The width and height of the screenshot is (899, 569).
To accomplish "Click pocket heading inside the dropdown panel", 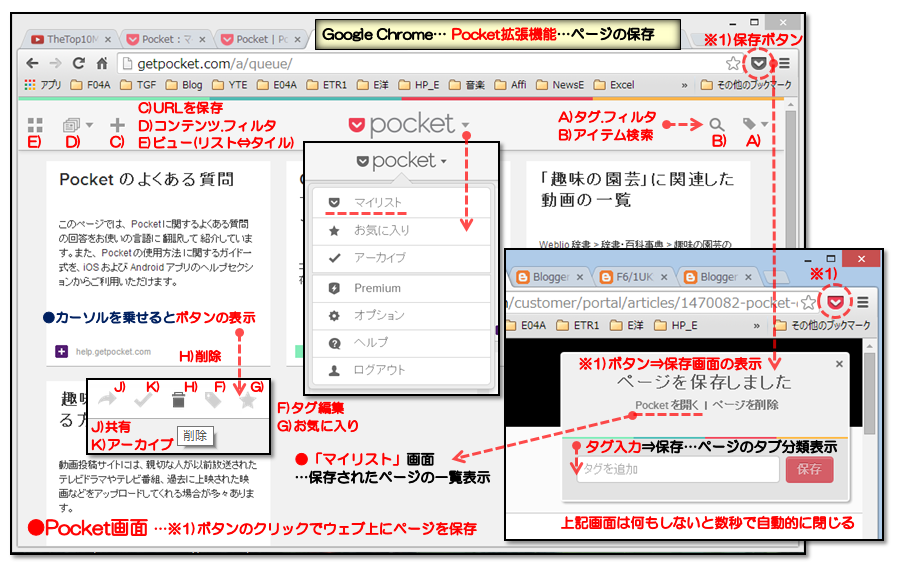I will point(401,161).
